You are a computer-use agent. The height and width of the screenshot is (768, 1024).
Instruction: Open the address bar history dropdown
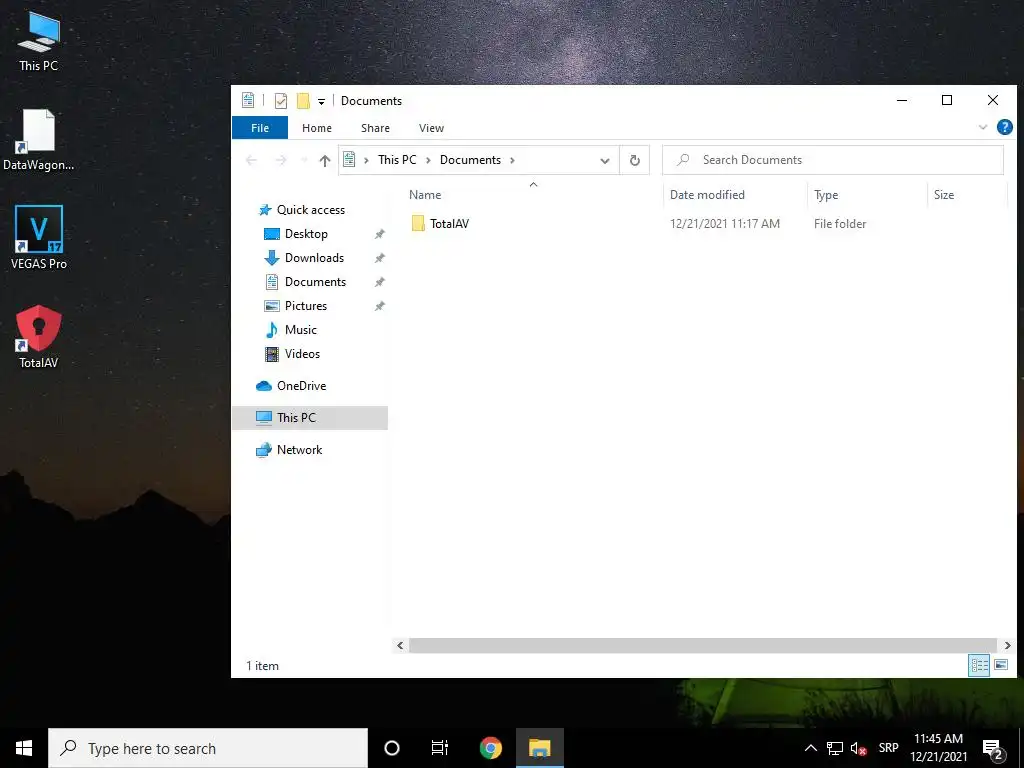point(605,160)
